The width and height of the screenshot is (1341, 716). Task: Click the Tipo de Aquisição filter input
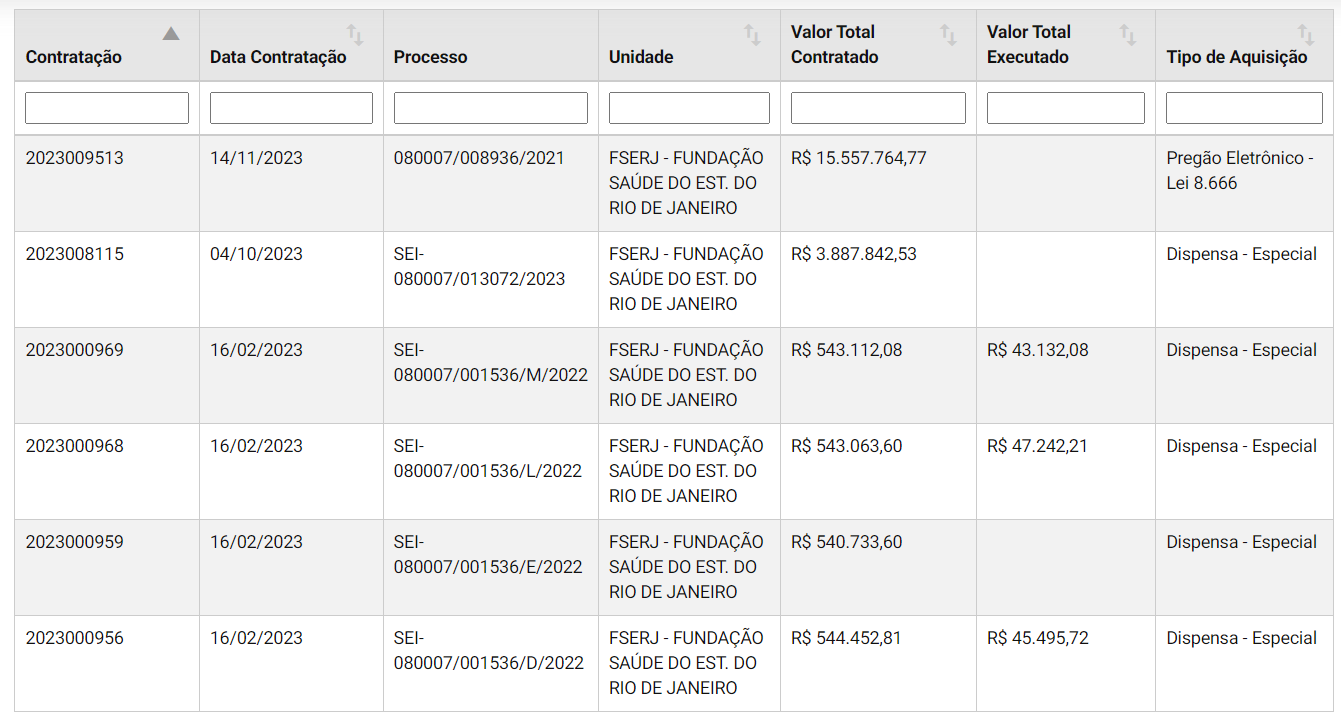point(1244,108)
